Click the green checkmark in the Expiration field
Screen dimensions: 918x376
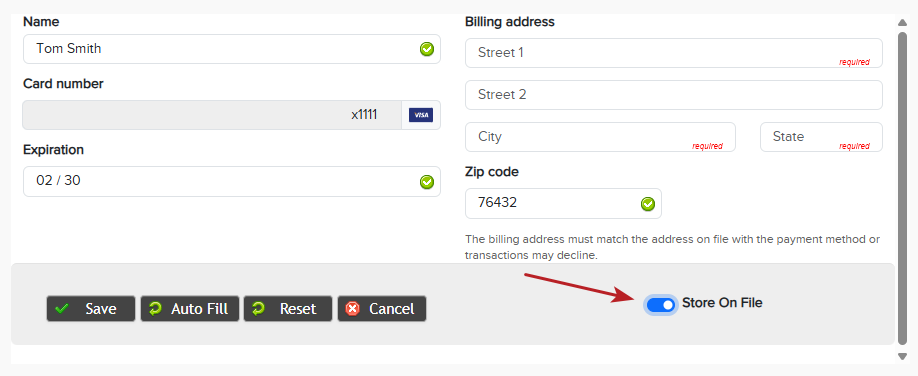click(x=427, y=182)
